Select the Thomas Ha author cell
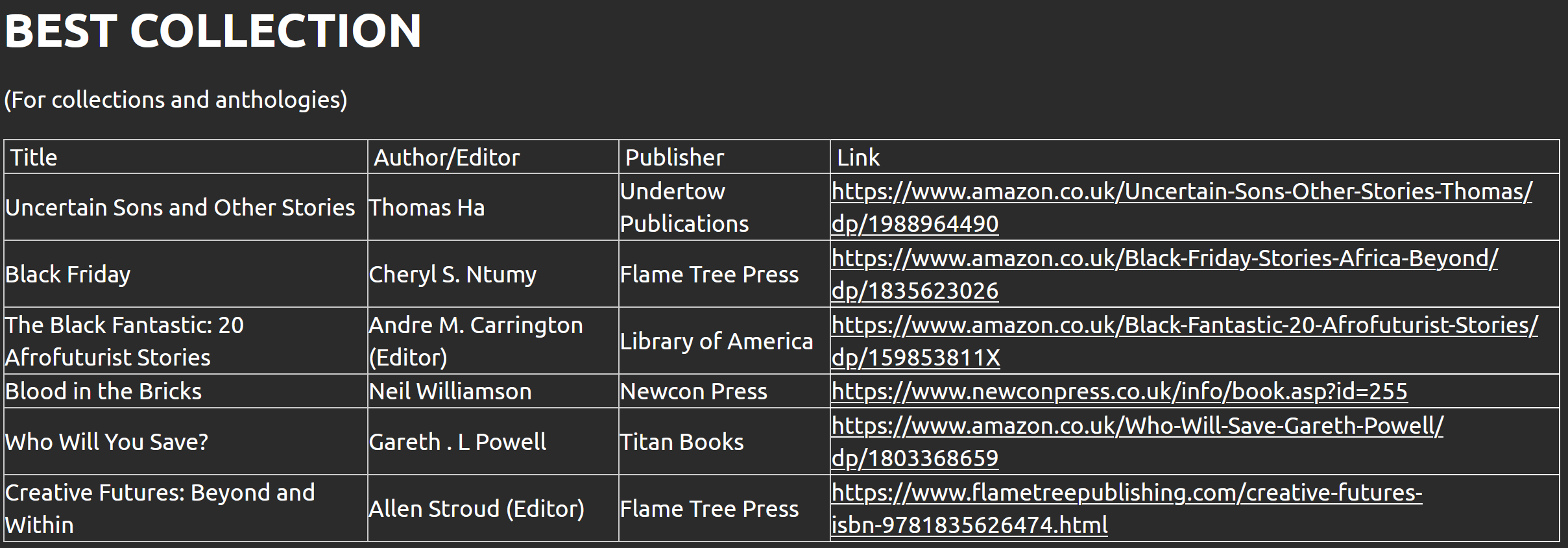Viewport: 1568px width, 548px height. 427,208
